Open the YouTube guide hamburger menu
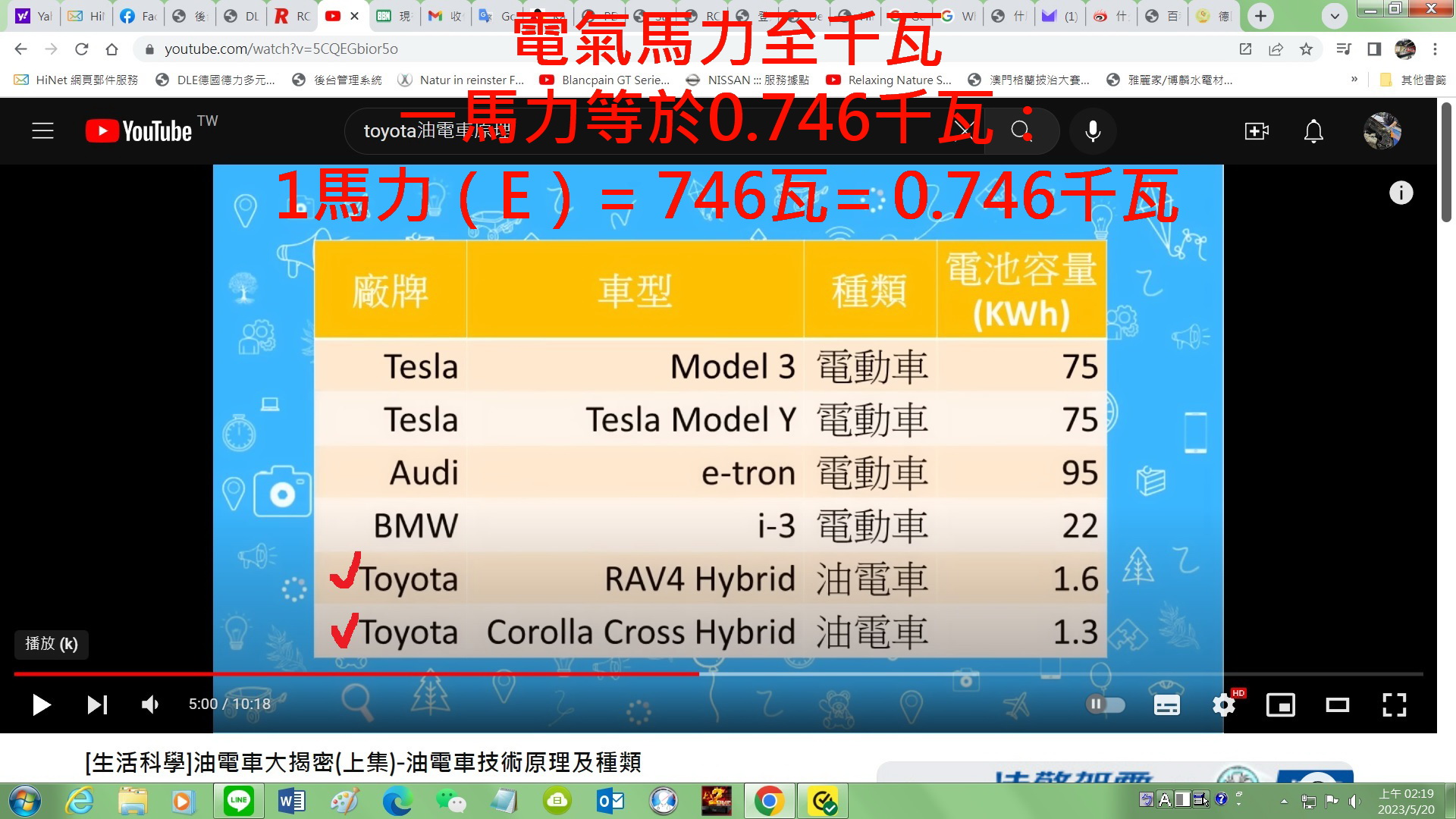1456x819 pixels. tap(42, 131)
